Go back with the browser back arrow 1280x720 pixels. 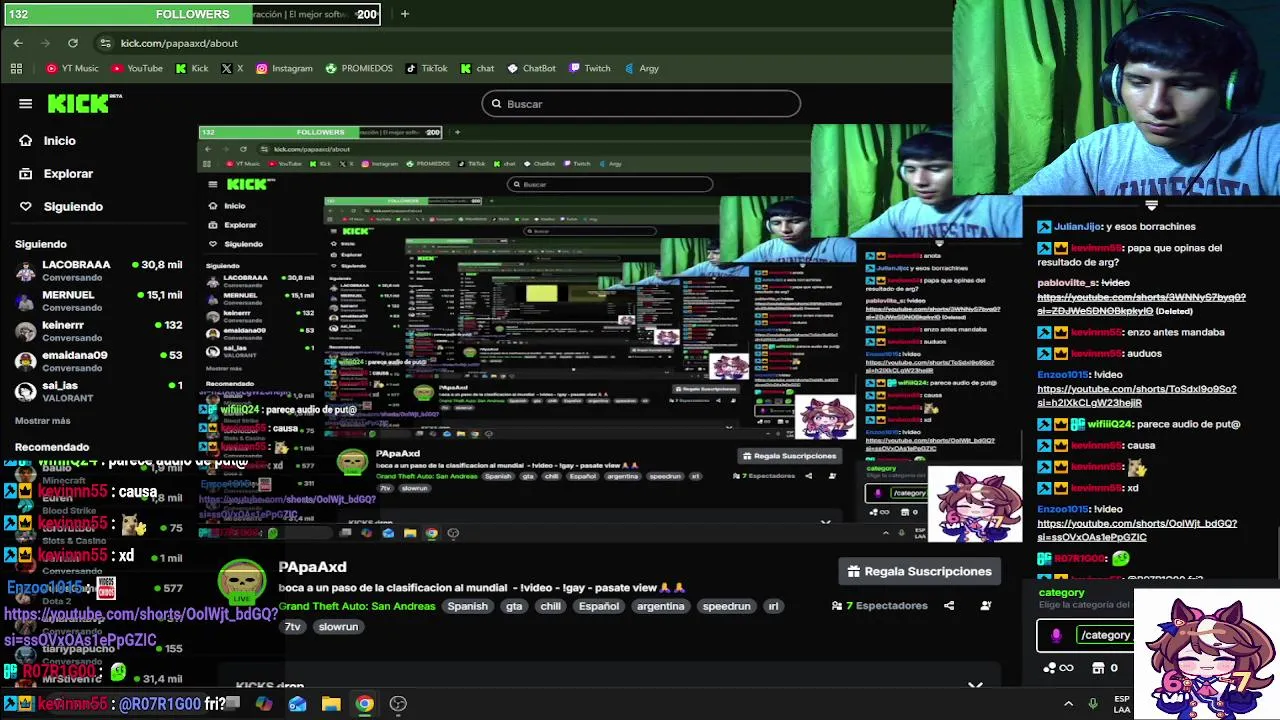(18, 43)
